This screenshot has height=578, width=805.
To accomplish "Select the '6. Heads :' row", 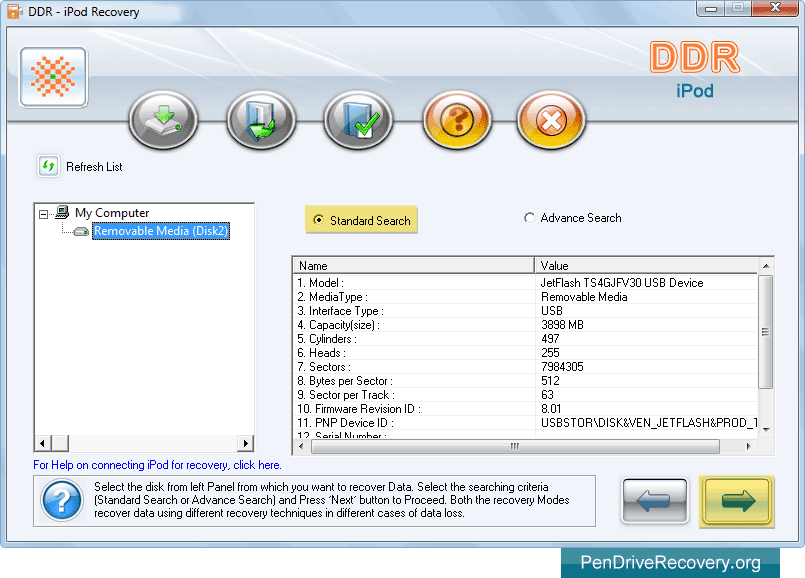I will pos(525,353).
